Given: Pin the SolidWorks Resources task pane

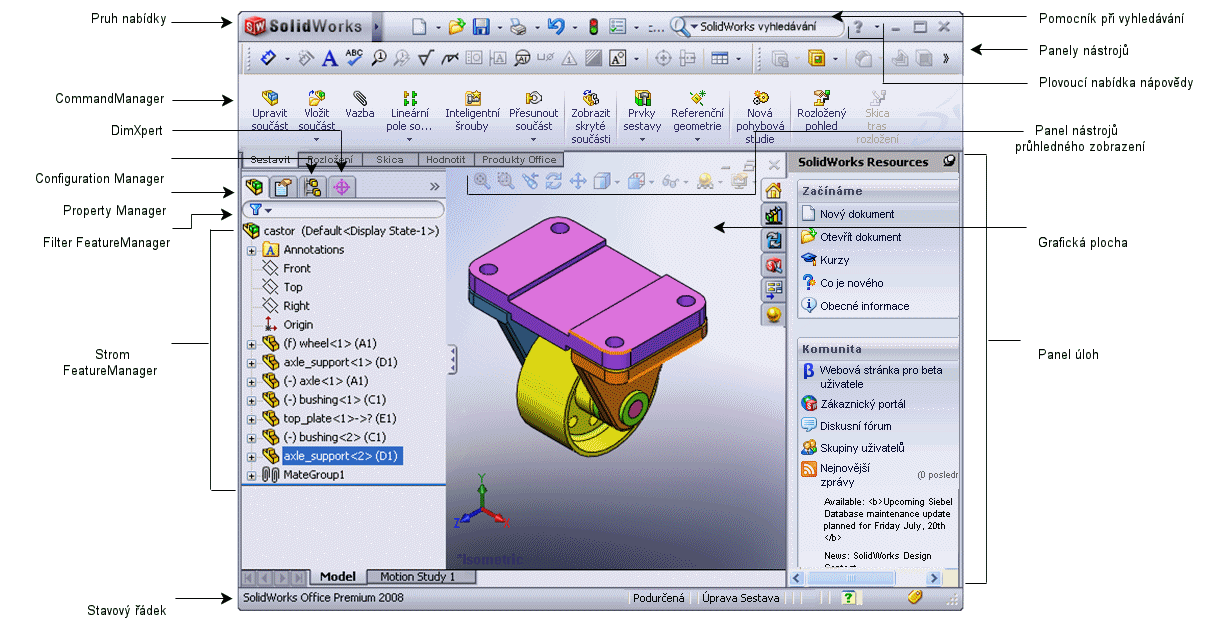Looking at the screenshot, I should pos(949,161).
